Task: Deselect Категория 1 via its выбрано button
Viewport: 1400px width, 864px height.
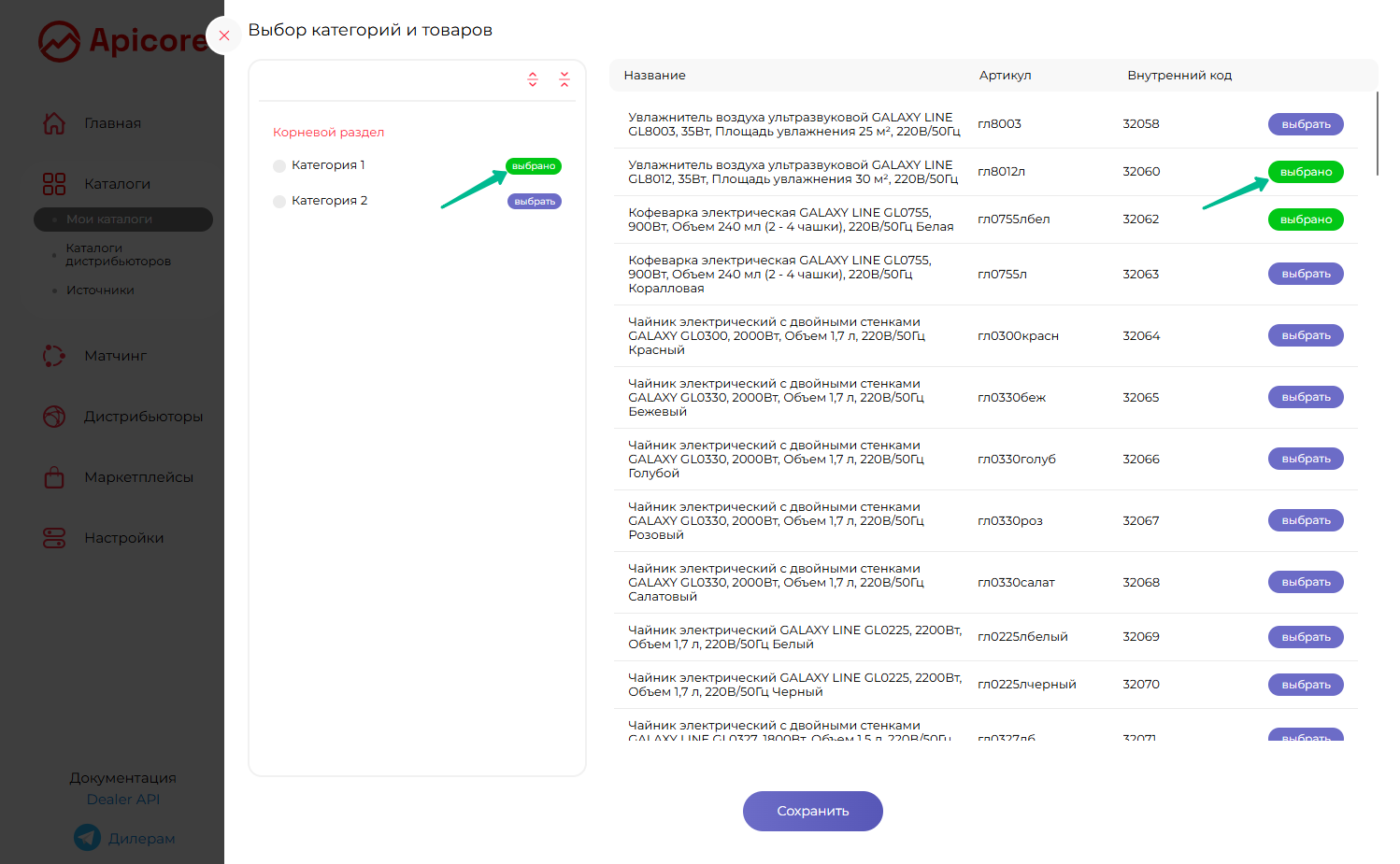Action: 534,166
